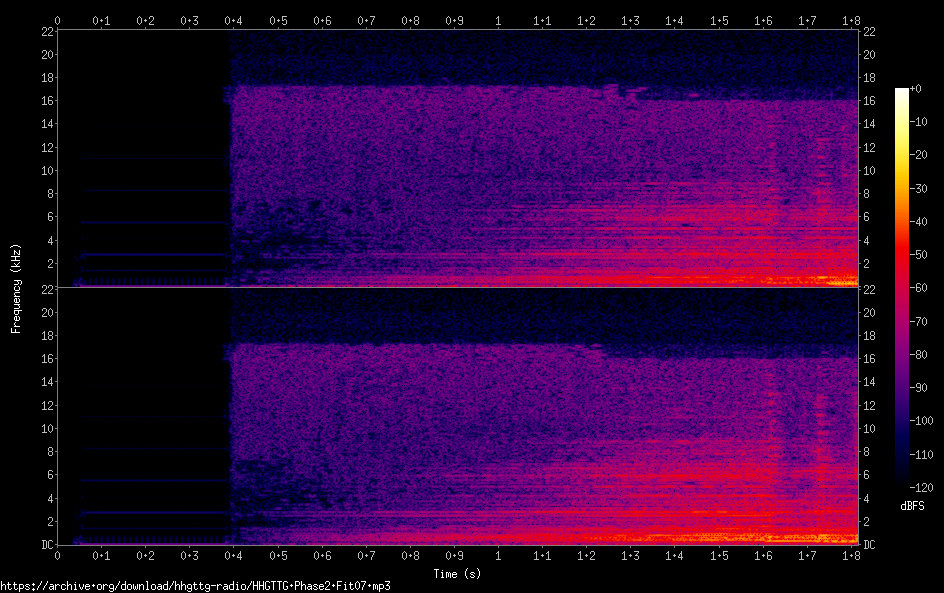The height and width of the screenshot is (593, 944).
Task: Click the dBFS label under the color bar
Action: pos(912,506)
